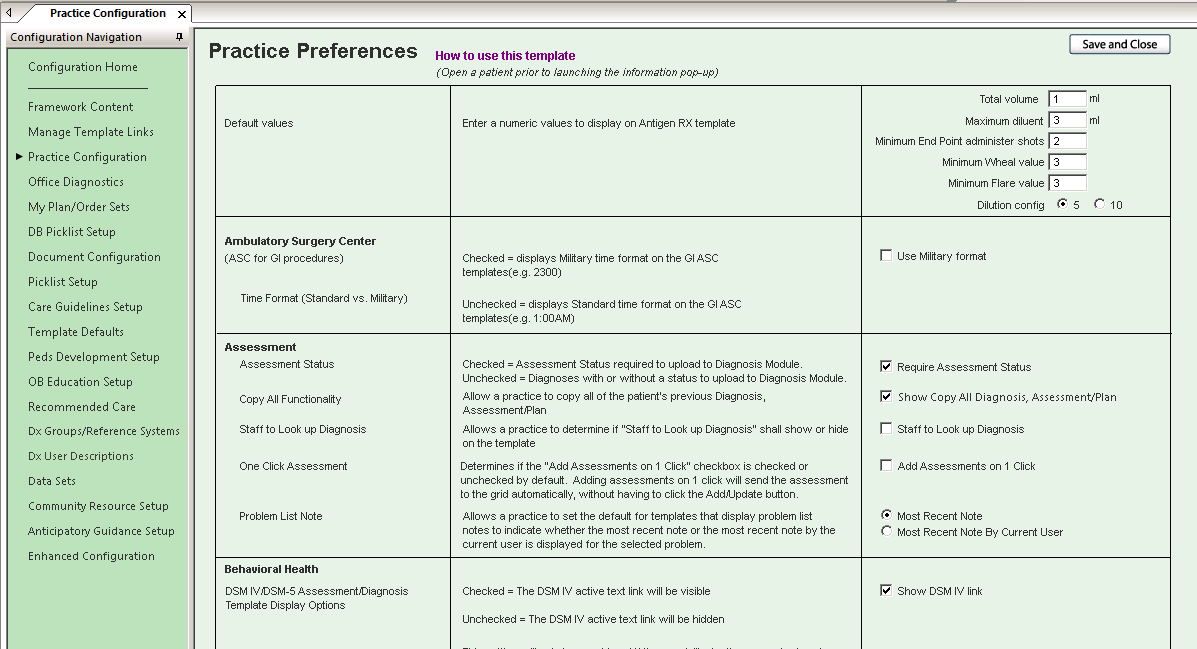Click the left scroll arrow beside tabs
This screenshot has height=649, width=1197.
click(8, 13)
